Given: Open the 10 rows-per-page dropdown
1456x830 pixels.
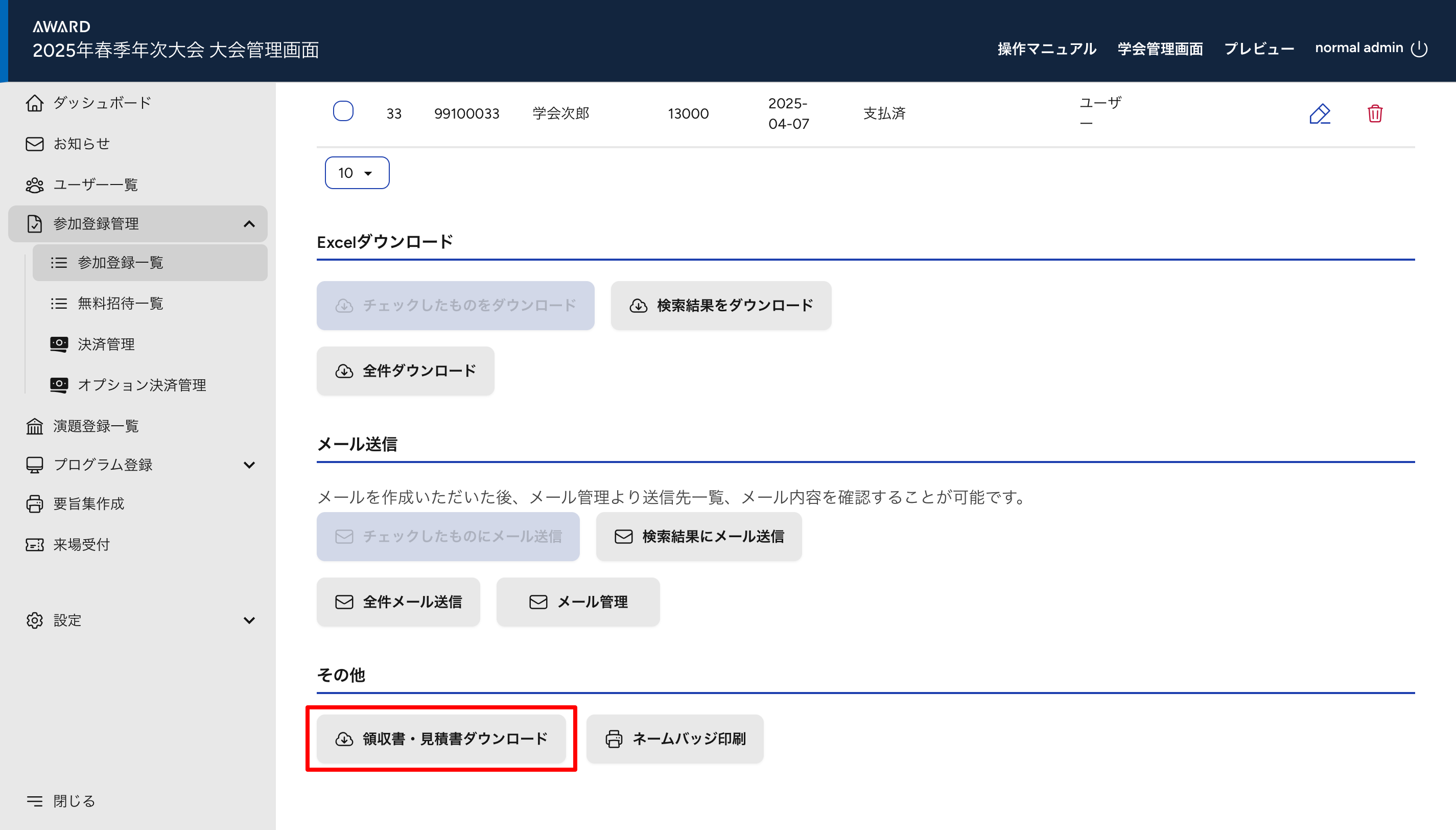Looking at the screenshot, I should tap(357, 173).
